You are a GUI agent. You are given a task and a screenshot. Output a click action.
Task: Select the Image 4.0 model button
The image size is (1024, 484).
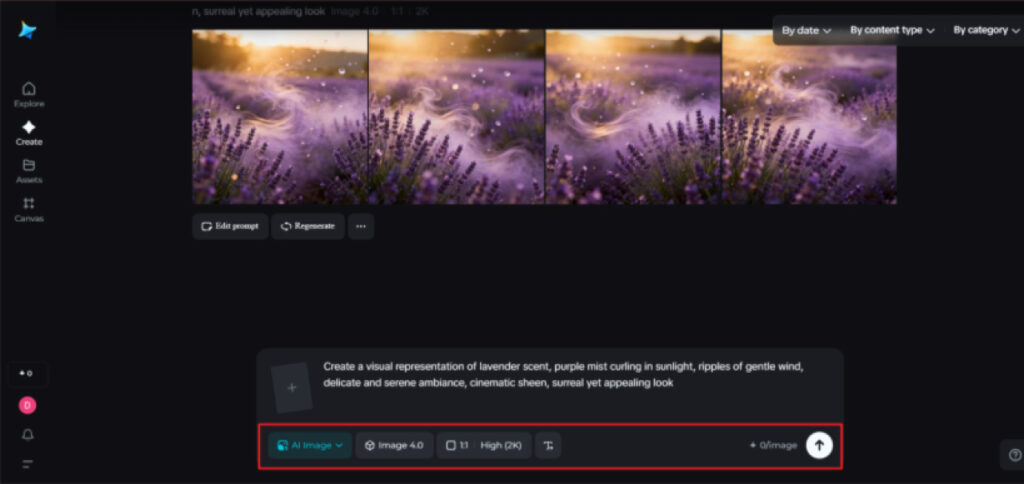click(394, 445)
